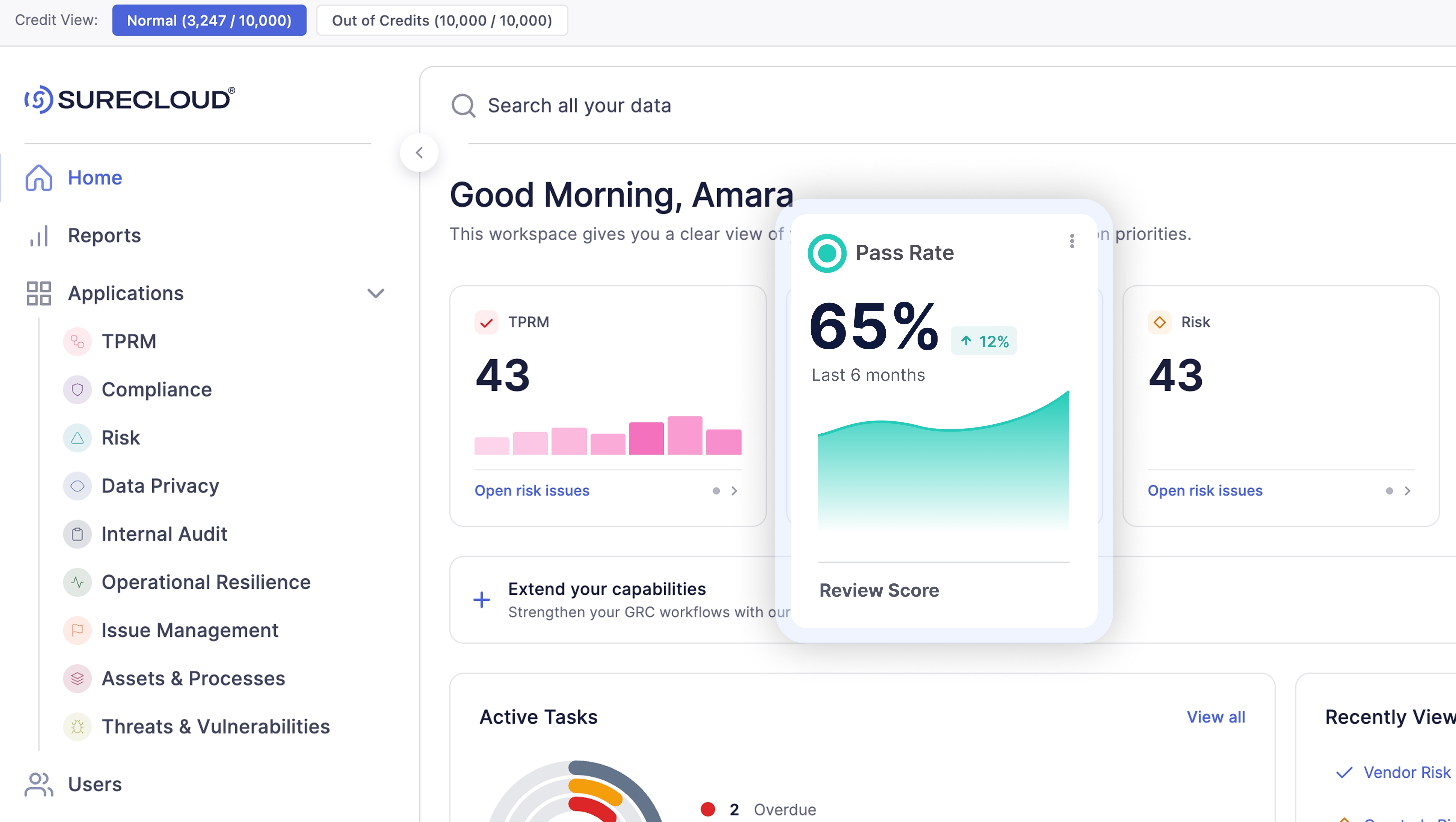The height and width of the screenshot is (822, 1456).
Task: View all Active Tasks
Action: 1215,716
